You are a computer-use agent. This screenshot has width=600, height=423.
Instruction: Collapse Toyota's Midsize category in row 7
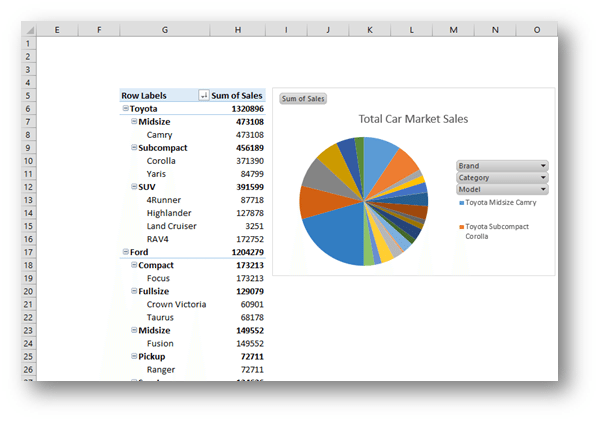pyautogui.click(x=134, y=121)
